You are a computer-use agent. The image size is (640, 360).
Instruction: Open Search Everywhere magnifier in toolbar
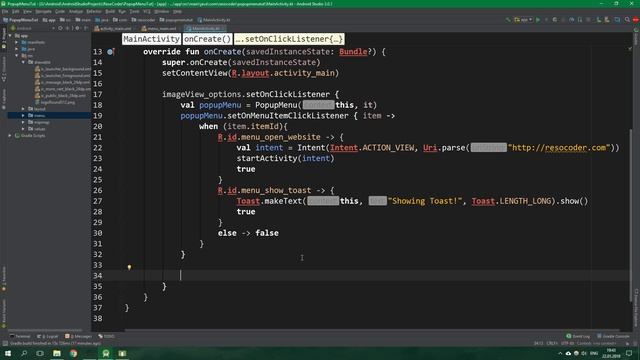(627, 20)
